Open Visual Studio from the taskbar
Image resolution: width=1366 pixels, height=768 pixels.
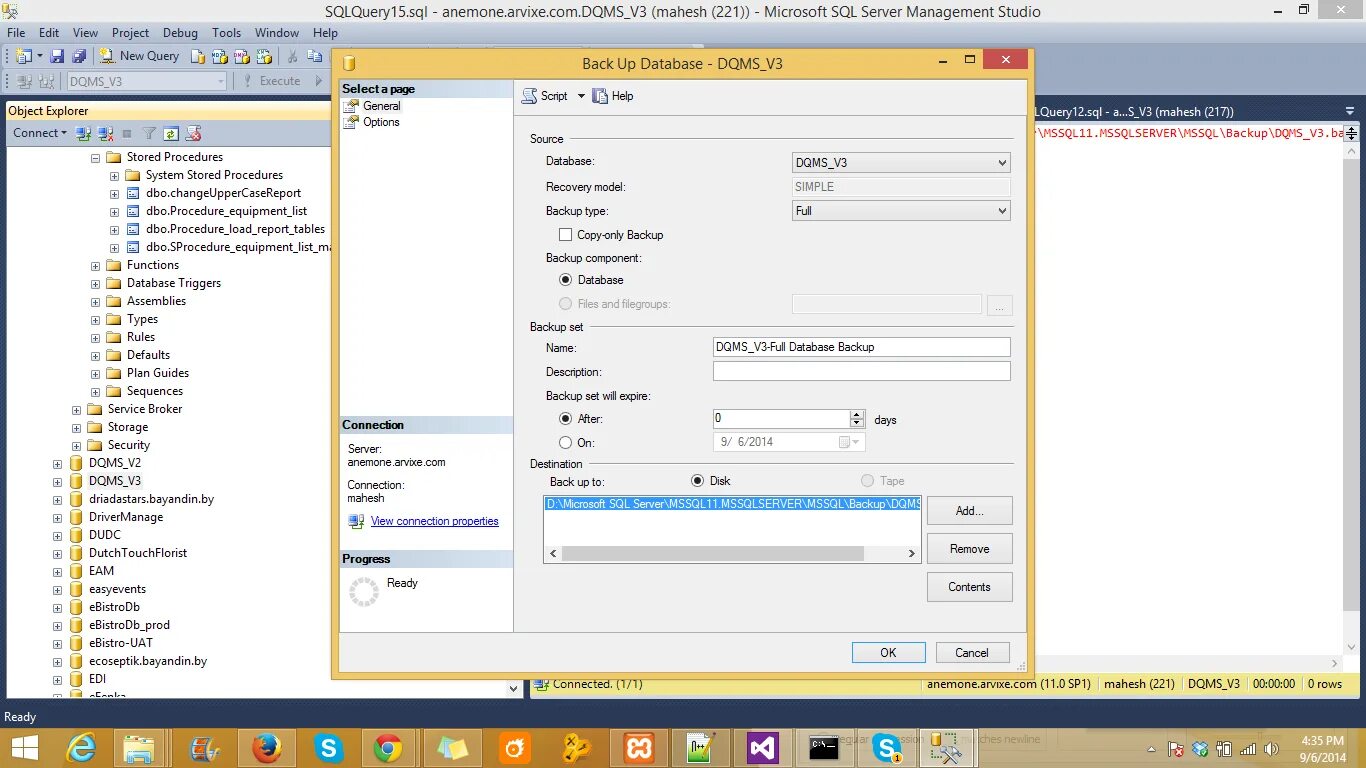click(763, 747)
